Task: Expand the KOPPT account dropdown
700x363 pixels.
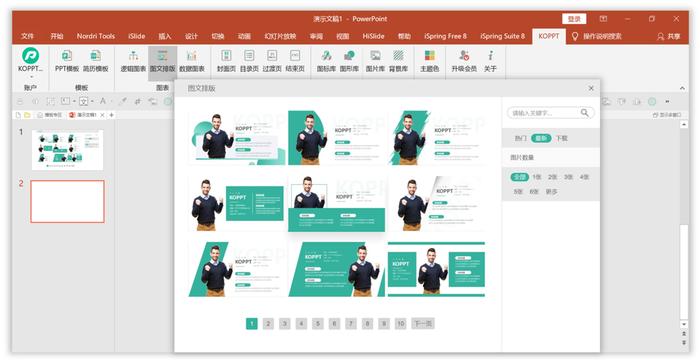Action: click(x=30, y=77)
